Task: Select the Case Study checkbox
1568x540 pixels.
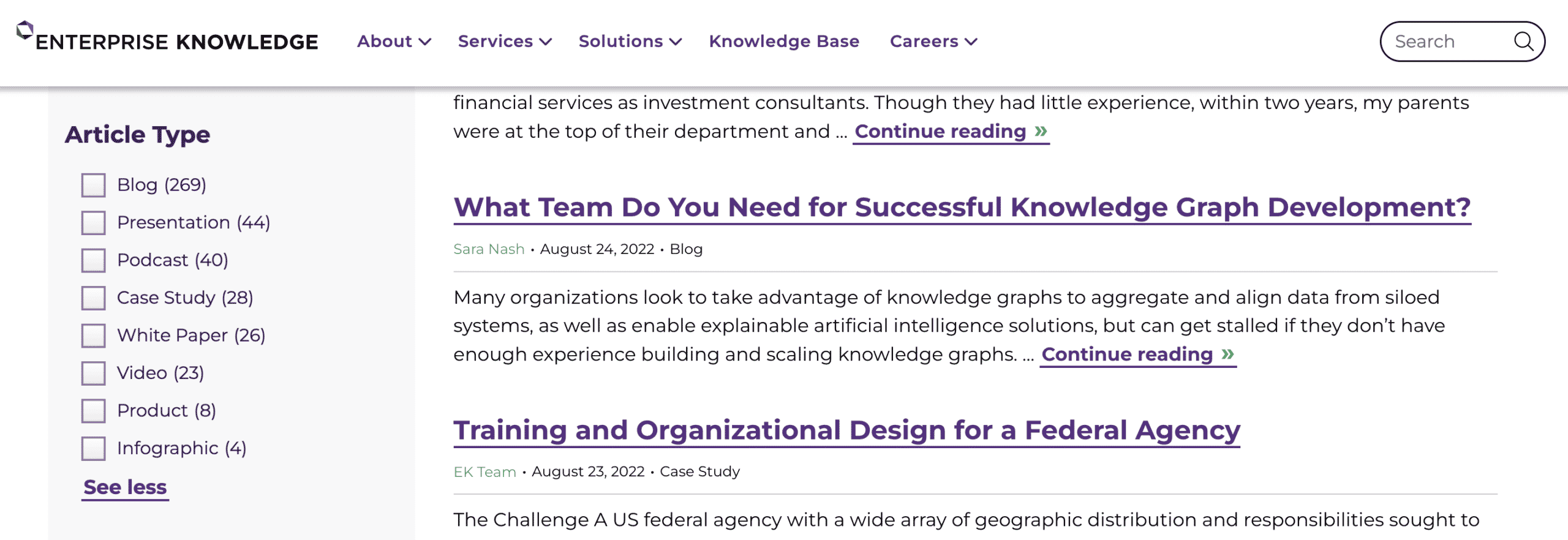Action: click(93, 298)
